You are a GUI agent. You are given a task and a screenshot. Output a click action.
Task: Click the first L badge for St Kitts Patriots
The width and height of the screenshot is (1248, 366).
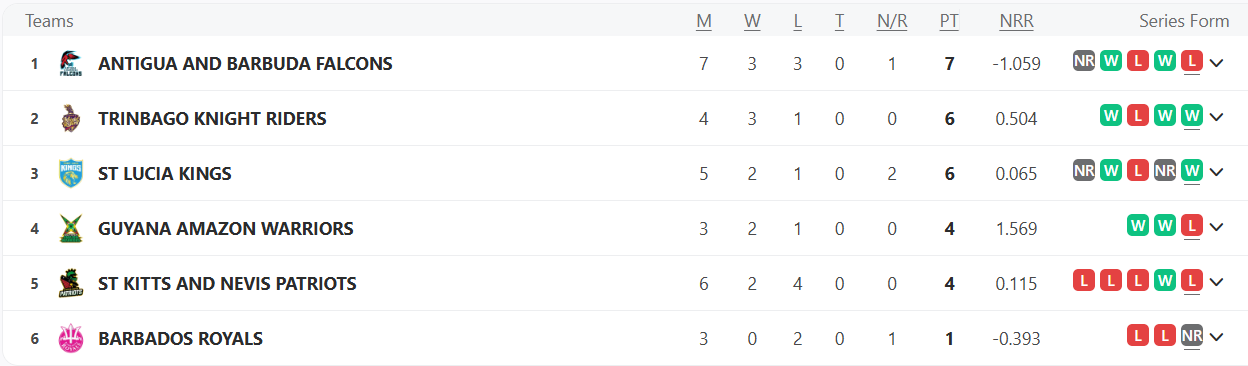point(1084,281)
